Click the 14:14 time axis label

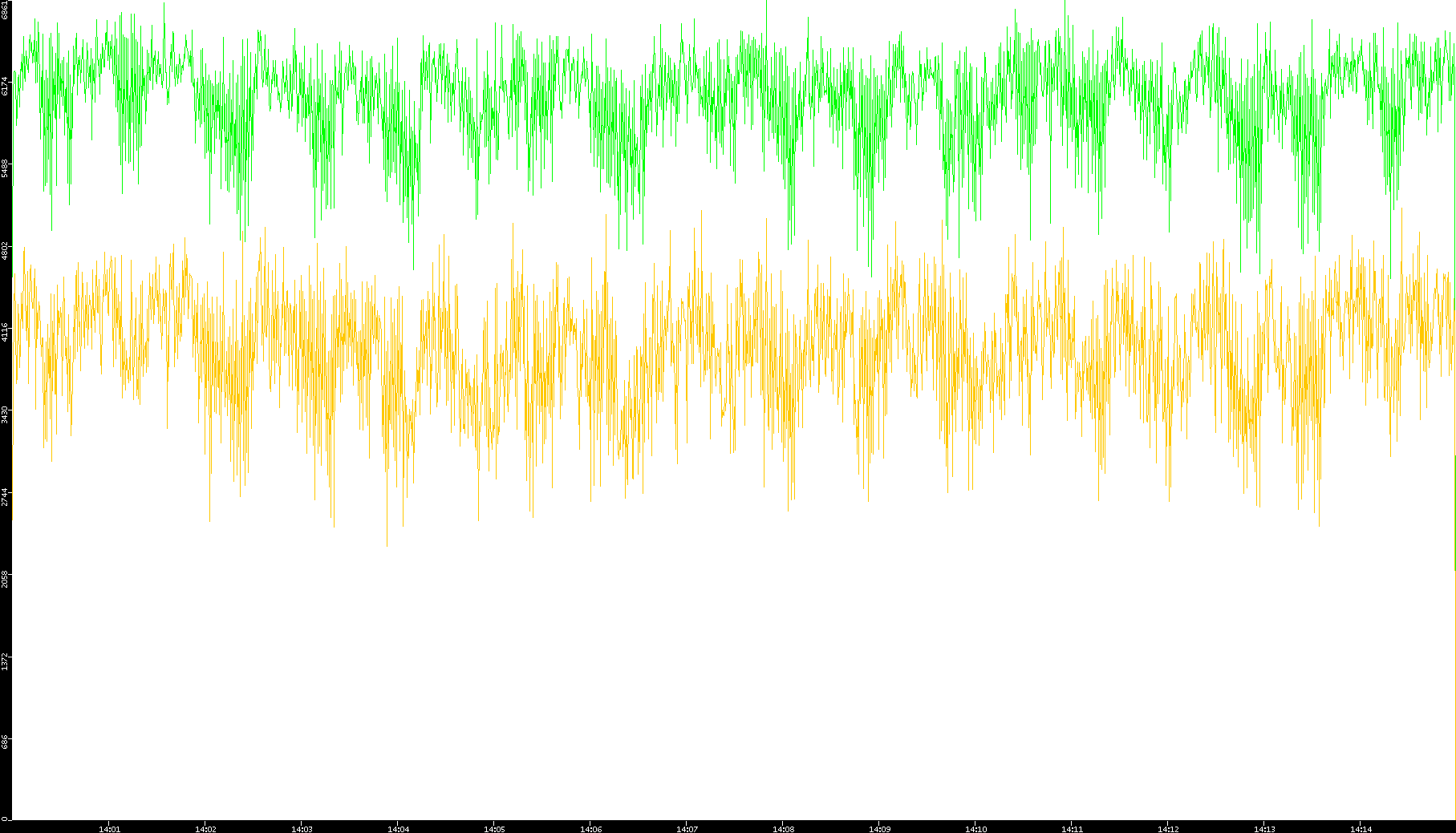[1361, 829]
